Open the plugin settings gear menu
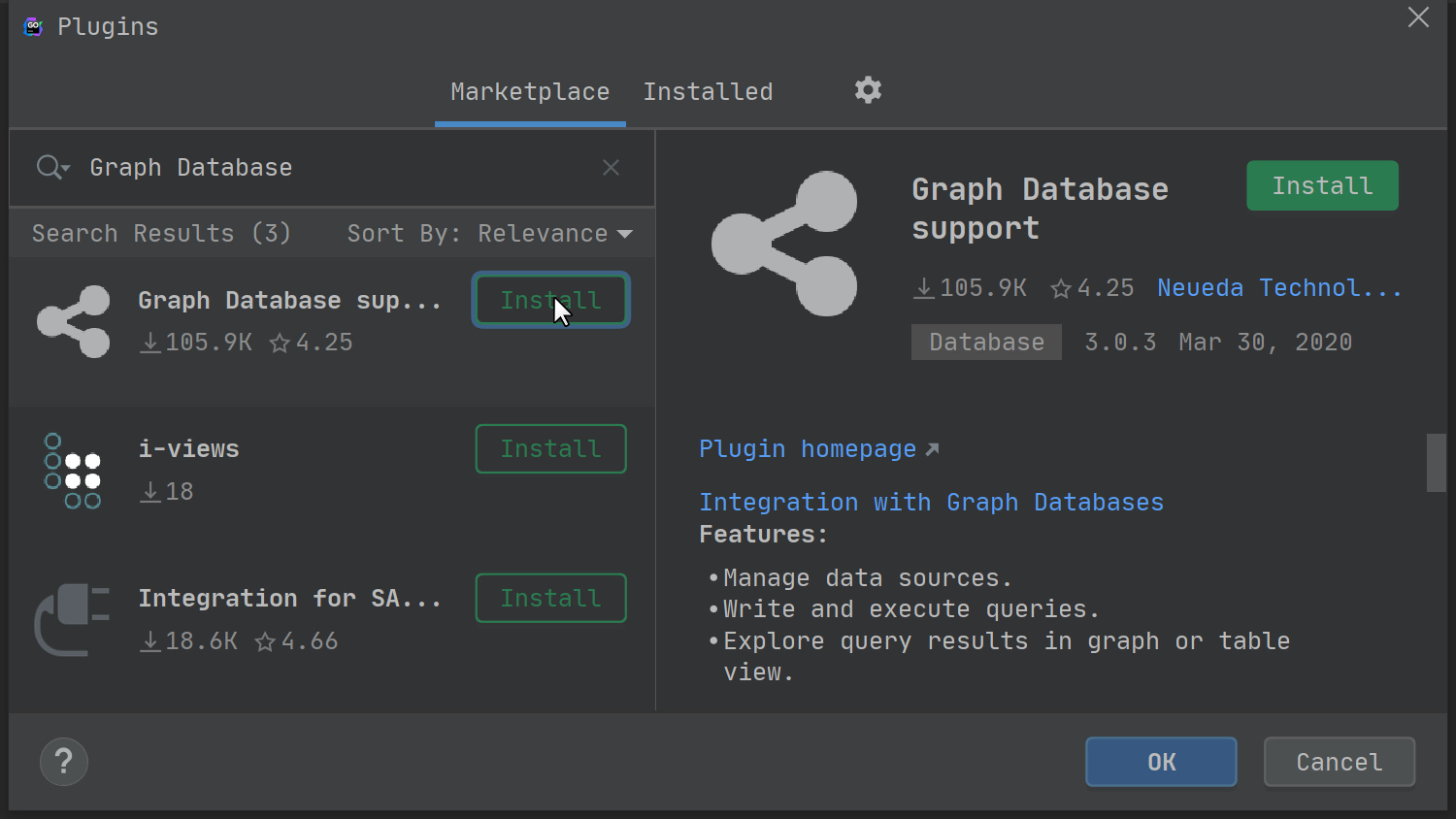1456x819 pixels. (x=868, y=90)
